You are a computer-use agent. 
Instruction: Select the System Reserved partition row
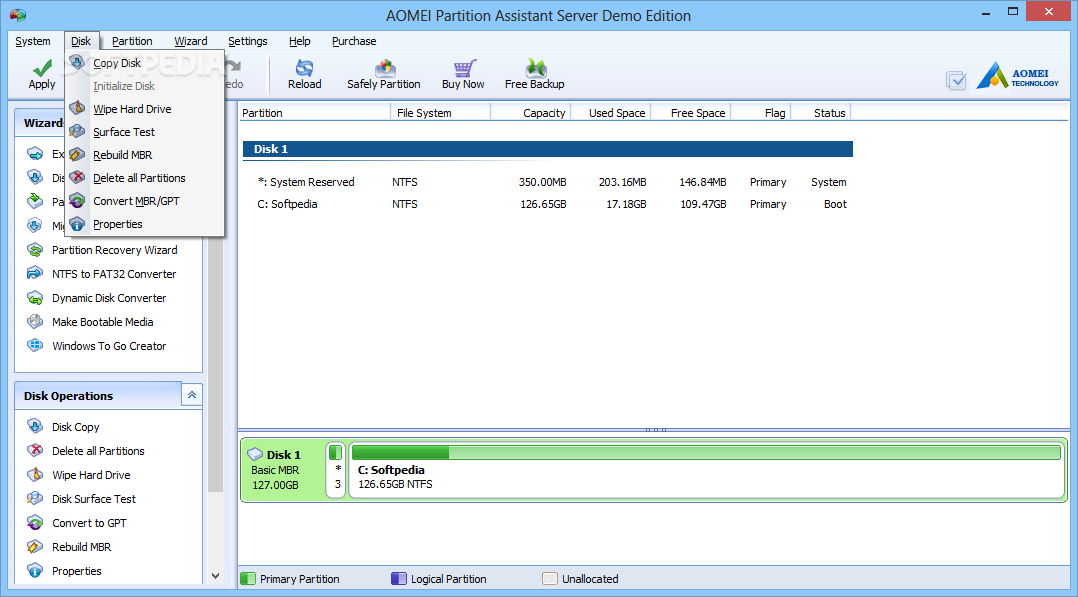click(548, 182)
